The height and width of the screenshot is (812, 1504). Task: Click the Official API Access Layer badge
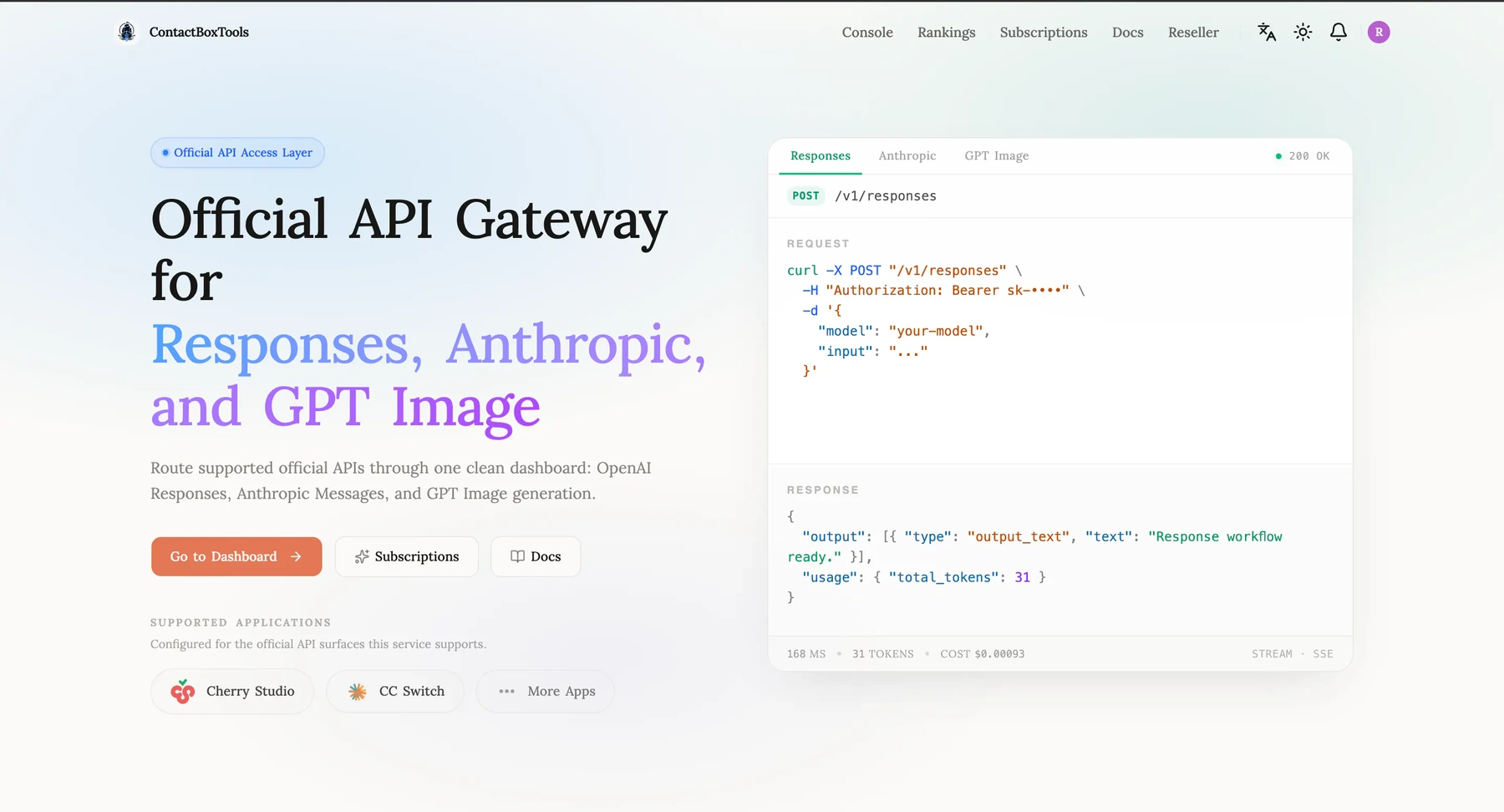click(237, 153)
